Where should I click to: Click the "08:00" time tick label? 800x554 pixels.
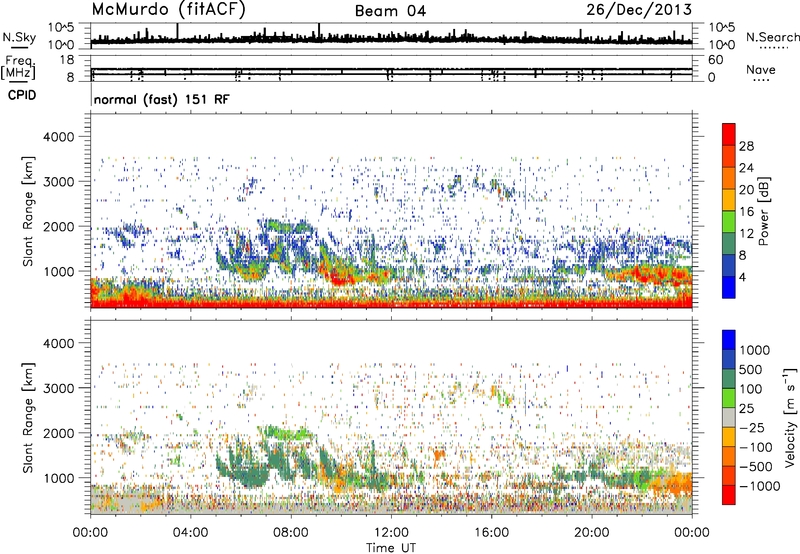tap(291, 533)
